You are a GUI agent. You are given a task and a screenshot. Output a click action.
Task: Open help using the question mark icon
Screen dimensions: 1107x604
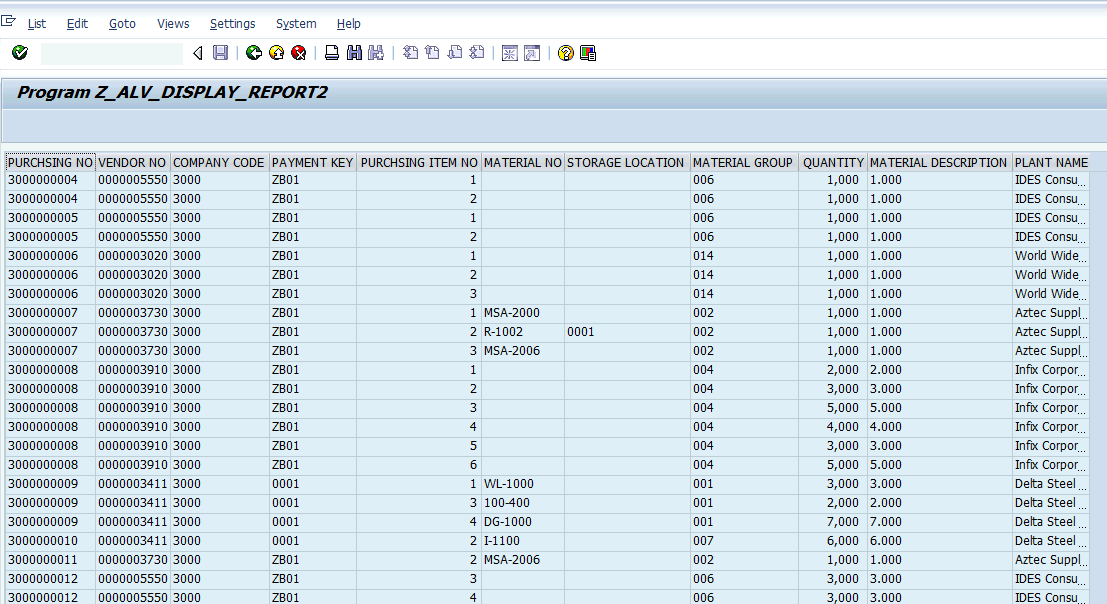point(565,52)
